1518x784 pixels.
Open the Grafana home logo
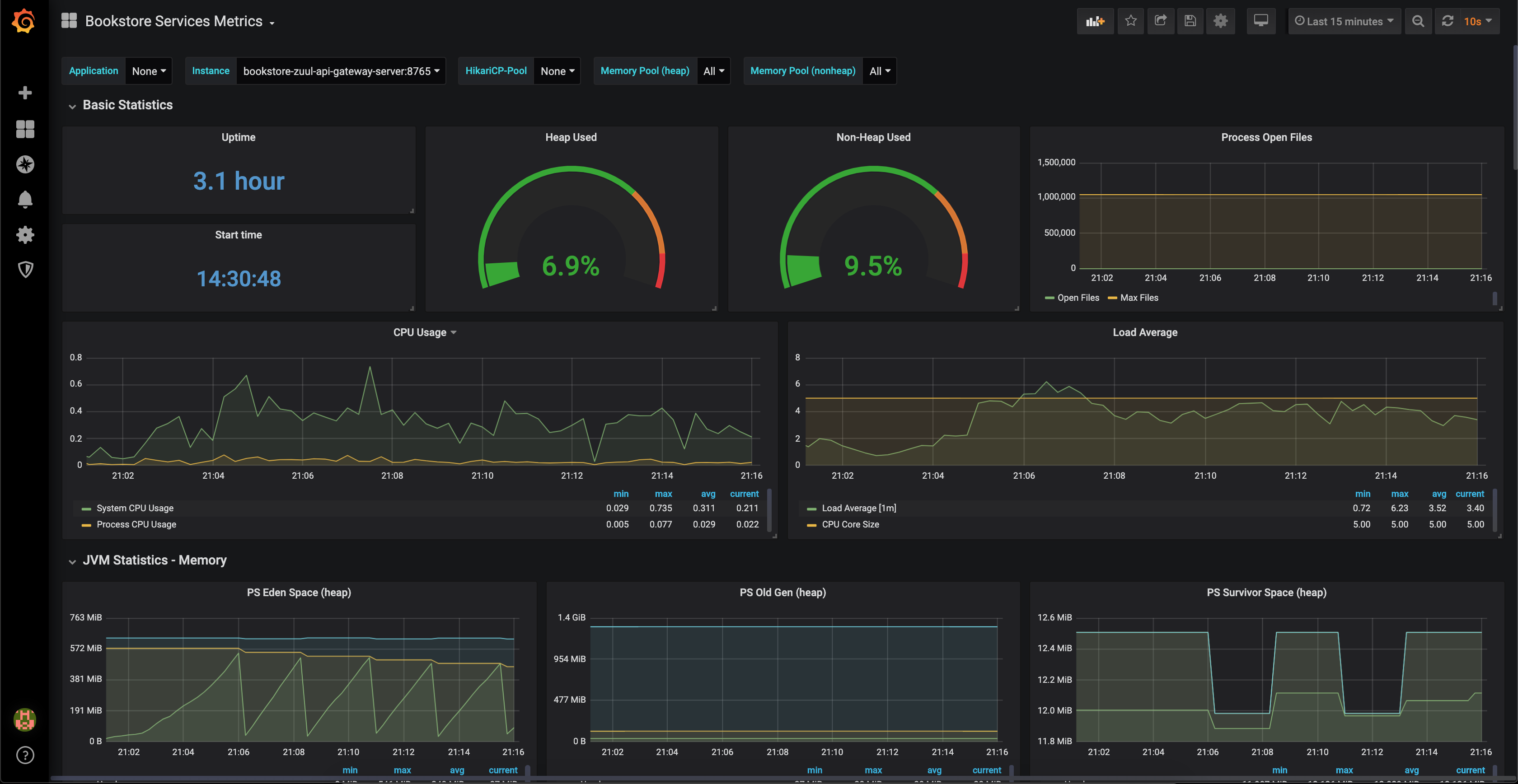(x=24, y=21)
